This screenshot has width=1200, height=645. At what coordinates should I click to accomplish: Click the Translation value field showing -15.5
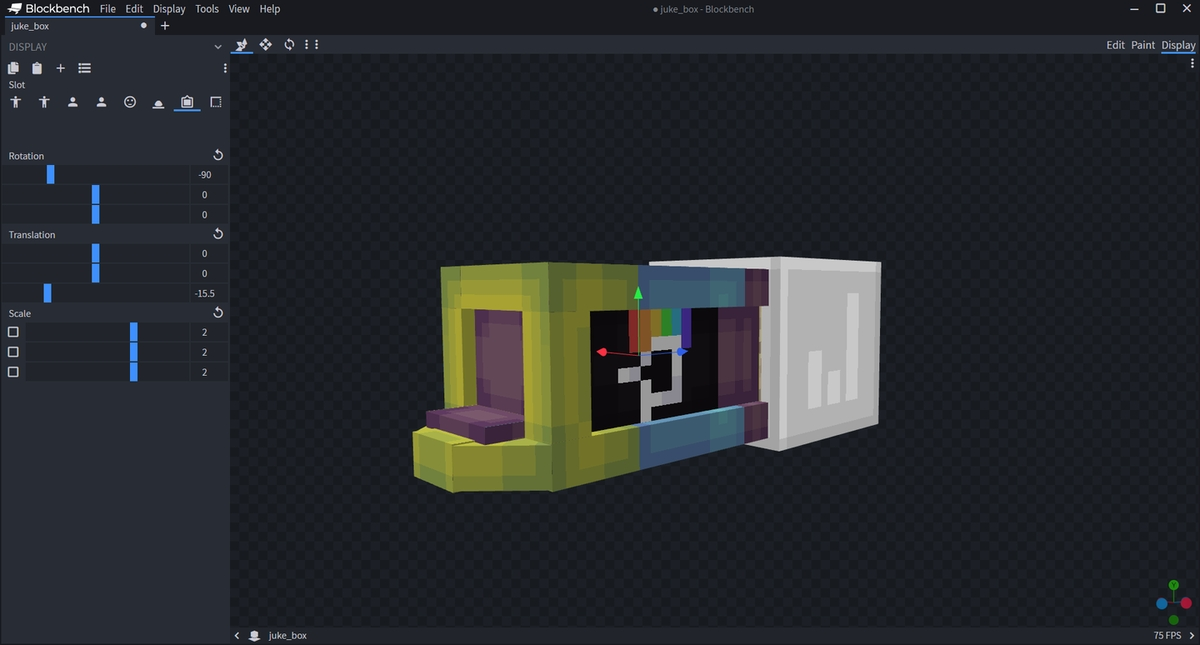pyautogui.click(x=205, y=293)
